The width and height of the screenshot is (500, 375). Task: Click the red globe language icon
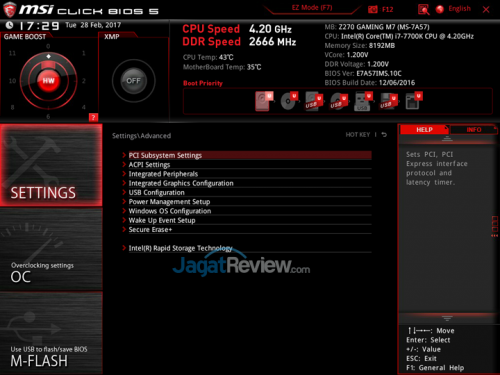tap(440, 9)
